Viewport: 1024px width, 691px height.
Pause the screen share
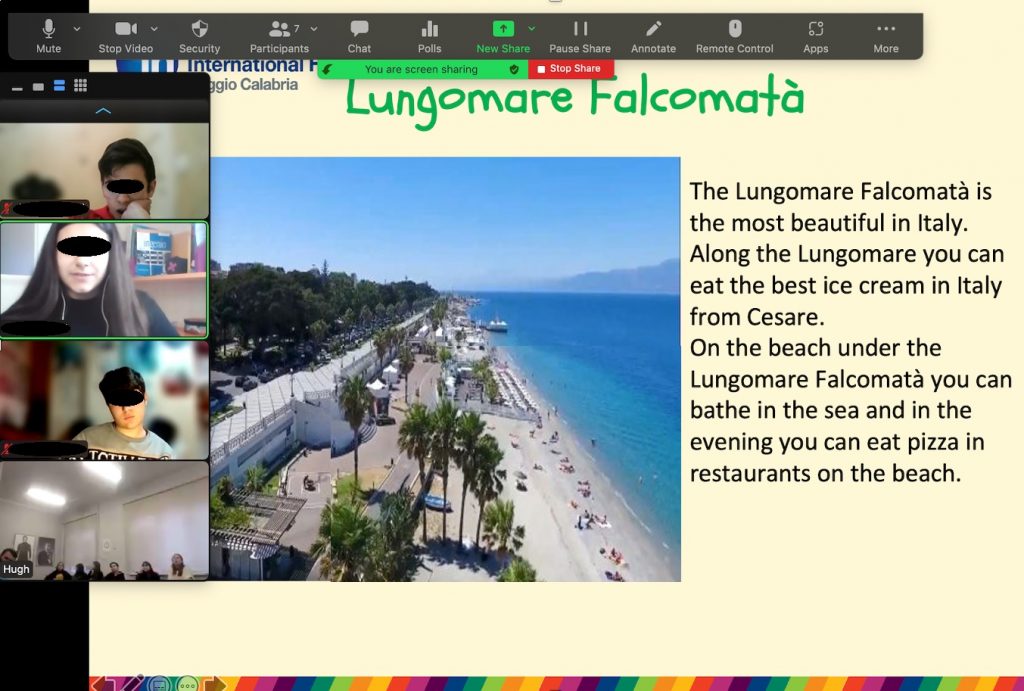[580, 36]
